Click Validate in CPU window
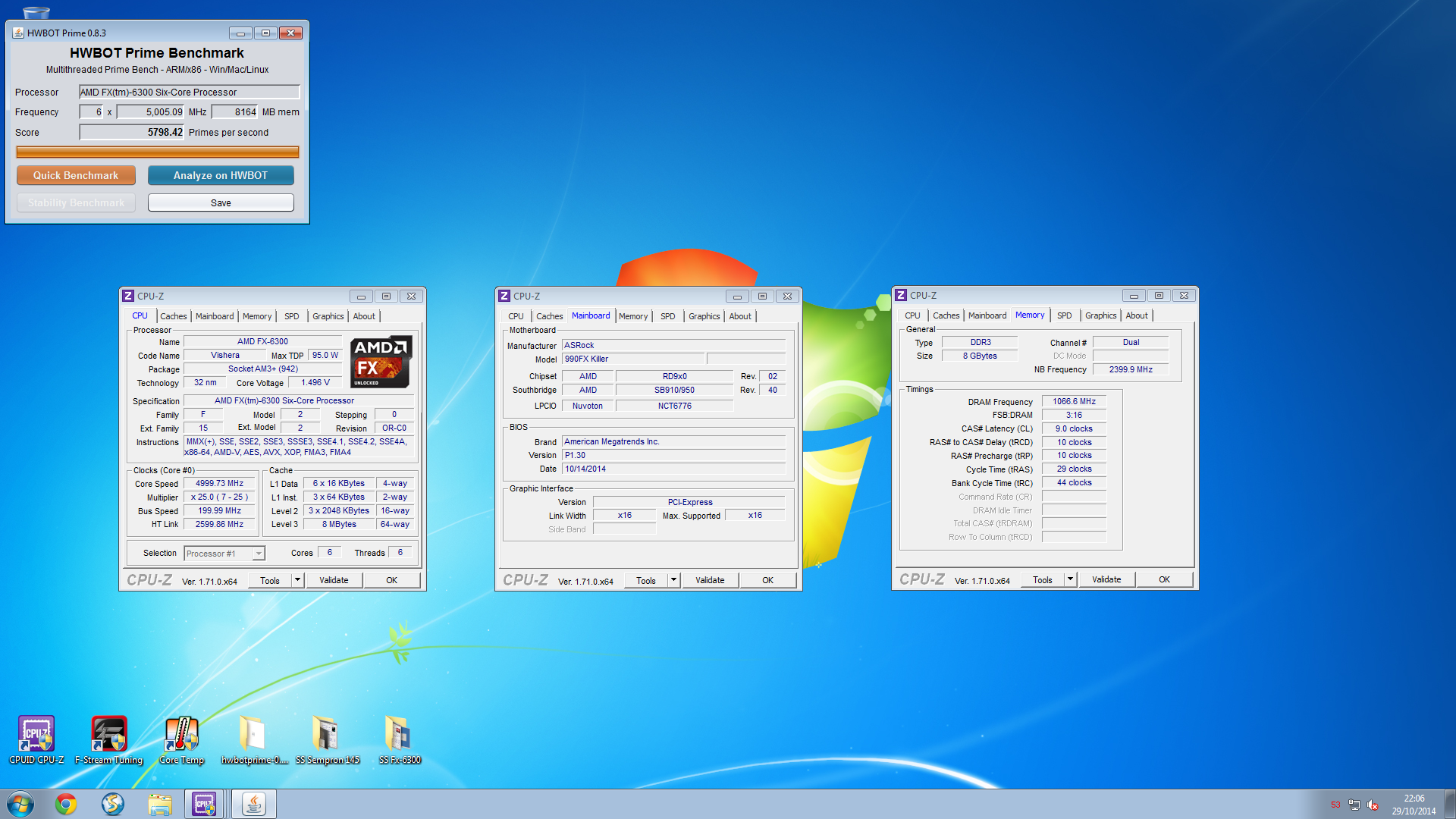Screen dimensions: 1456x819 point(334,580)
